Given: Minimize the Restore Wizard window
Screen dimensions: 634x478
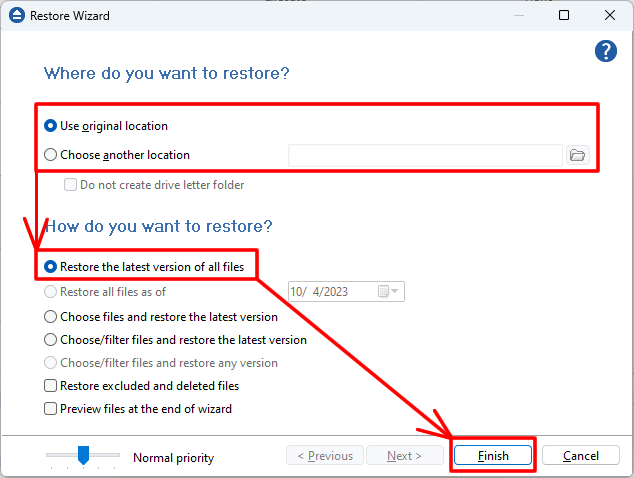Looking at the screenshot, I should coord(519,15).
